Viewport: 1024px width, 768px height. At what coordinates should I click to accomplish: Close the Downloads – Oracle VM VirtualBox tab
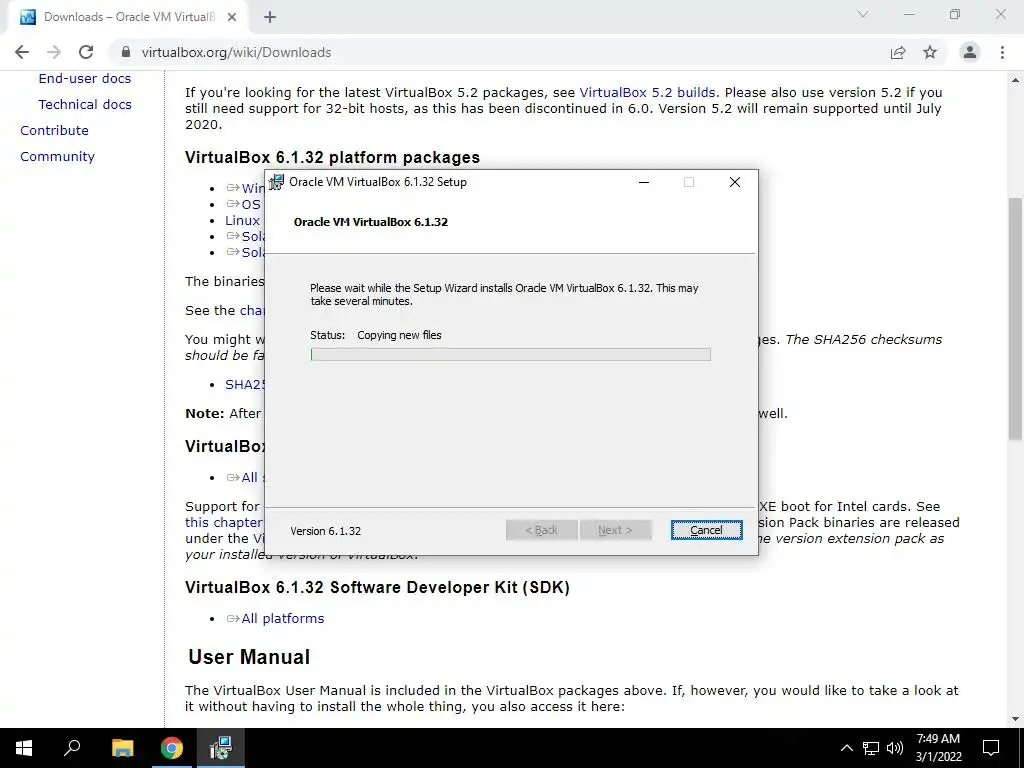tap(232, 17)
